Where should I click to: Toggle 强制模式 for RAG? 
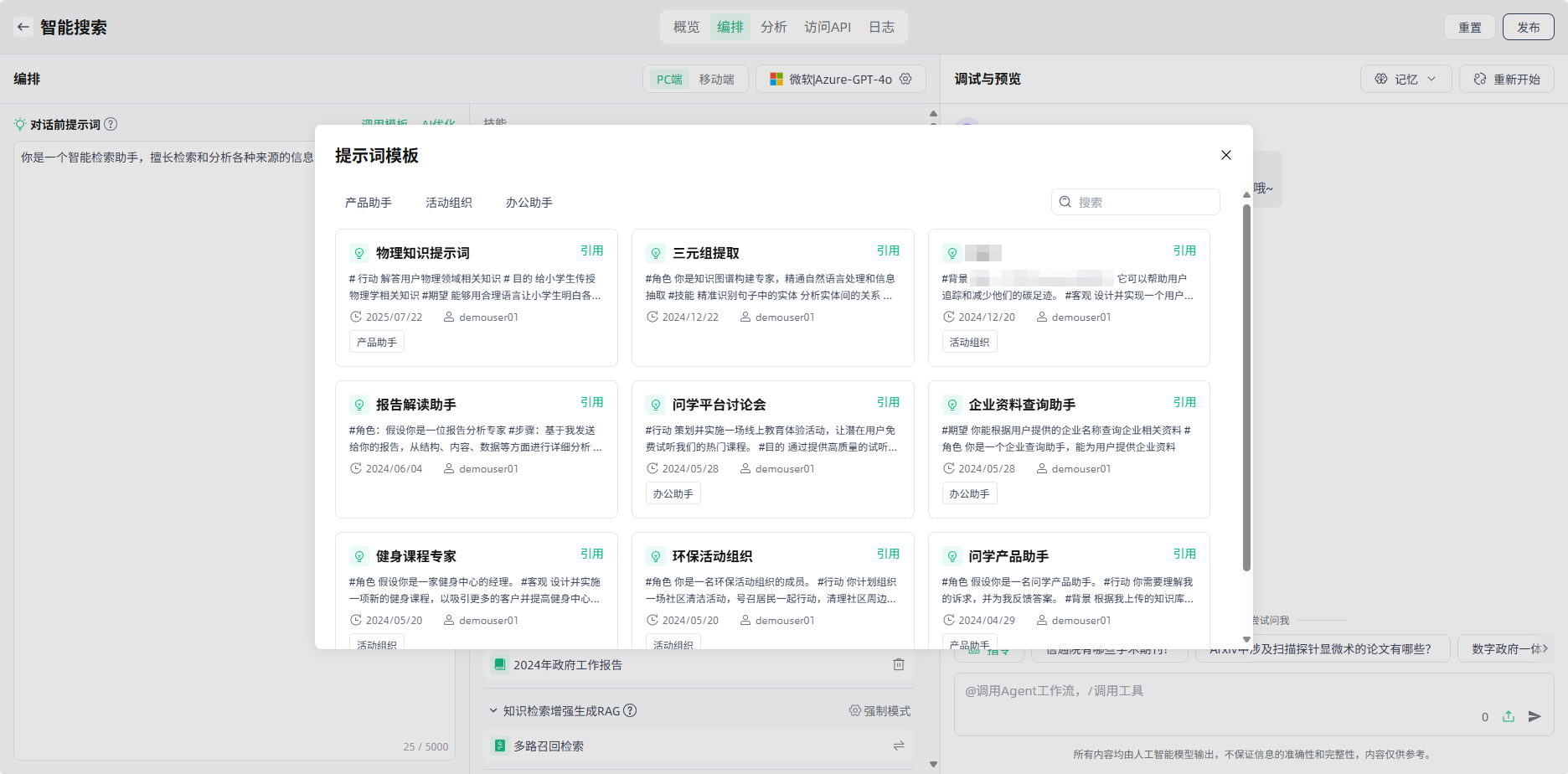879,710
